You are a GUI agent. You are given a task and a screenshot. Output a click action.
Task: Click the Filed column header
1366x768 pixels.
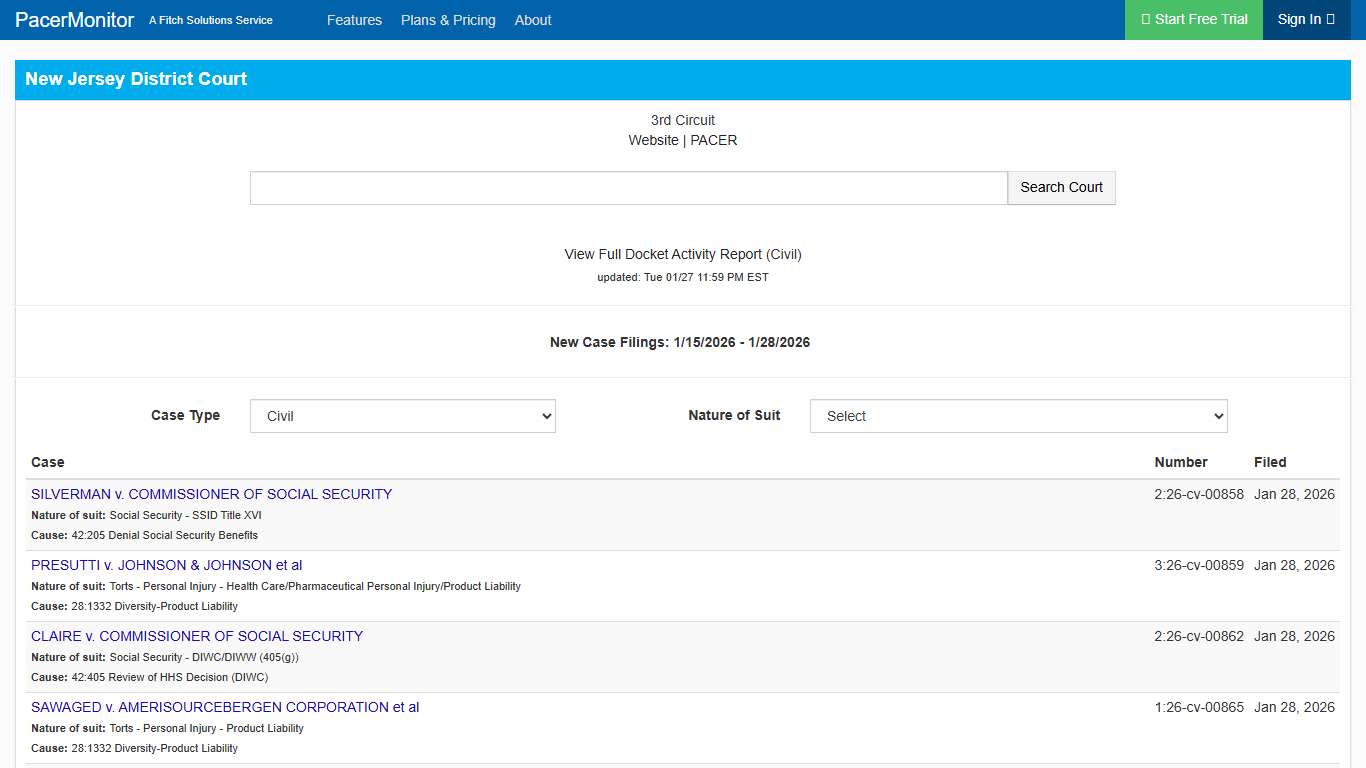pyautogui.click(x=1270, y=462)
